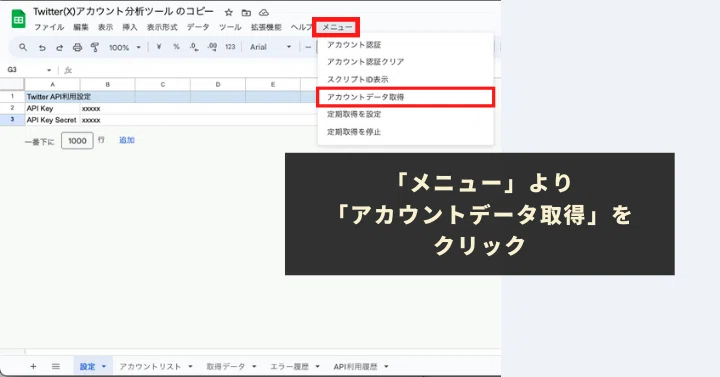Screen dimensions: 720x377
Task: Star this spreadsheet document
Action: pyautogui.click(x=228, y=12)
